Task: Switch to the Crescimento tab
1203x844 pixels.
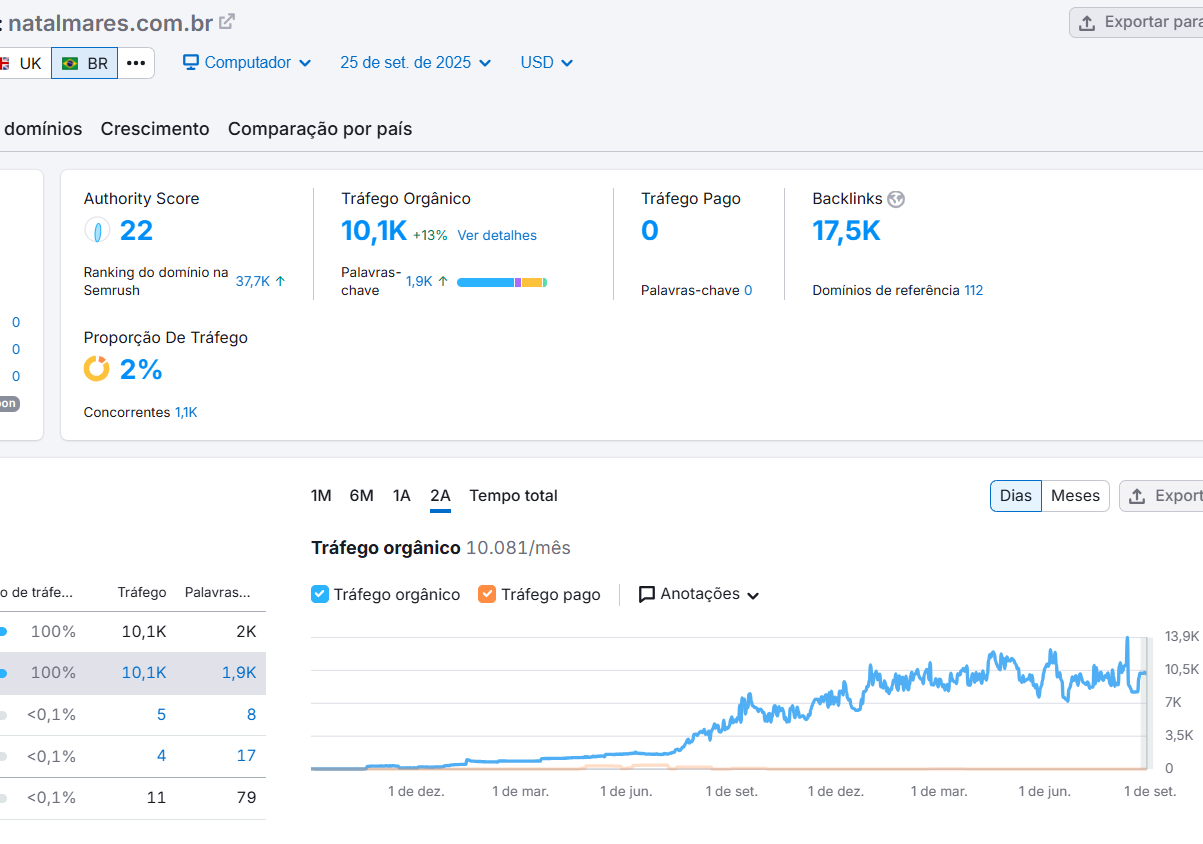Action: pyautogui.click(x=155, y=129)
